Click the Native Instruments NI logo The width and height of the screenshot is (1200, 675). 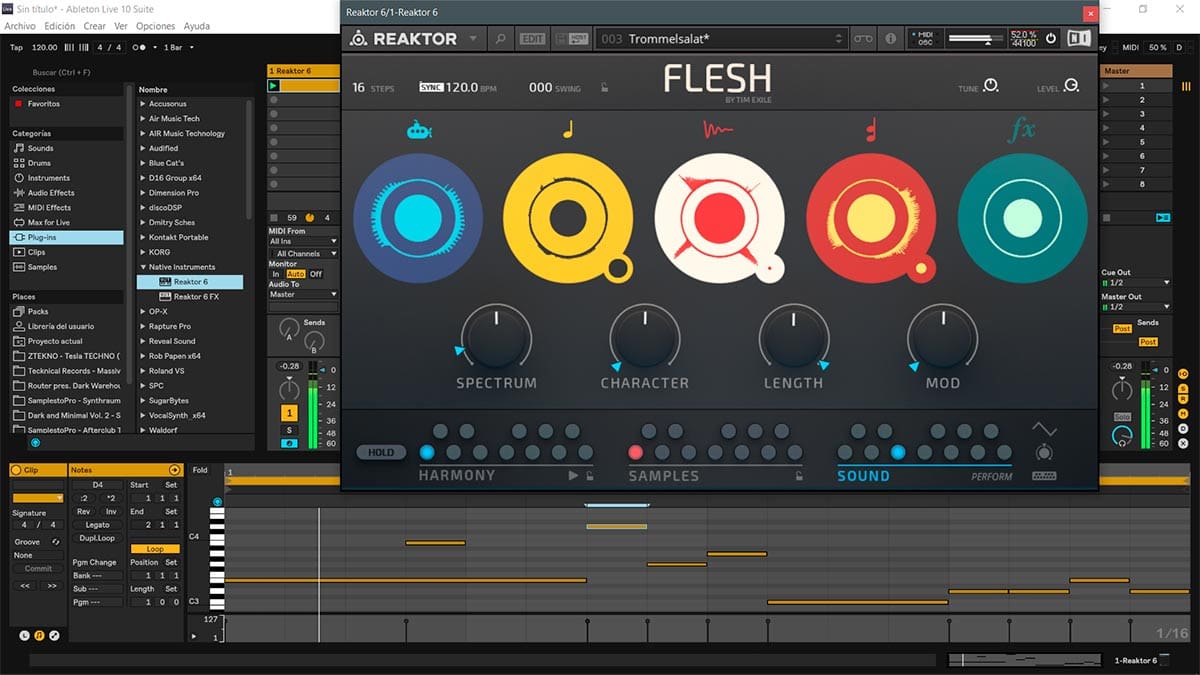1078,39
